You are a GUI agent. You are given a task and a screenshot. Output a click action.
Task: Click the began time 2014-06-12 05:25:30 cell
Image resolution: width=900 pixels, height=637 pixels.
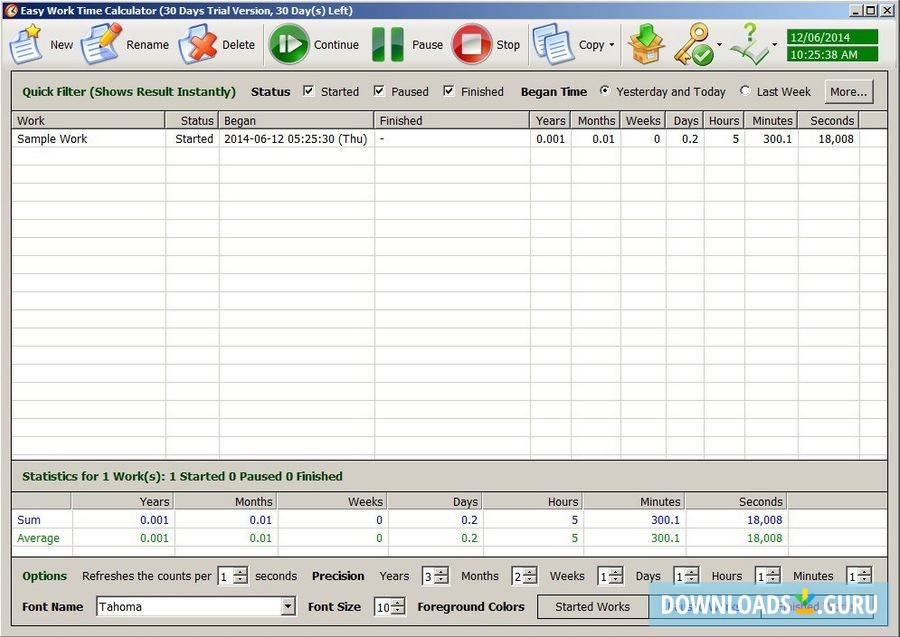point(296,139)
